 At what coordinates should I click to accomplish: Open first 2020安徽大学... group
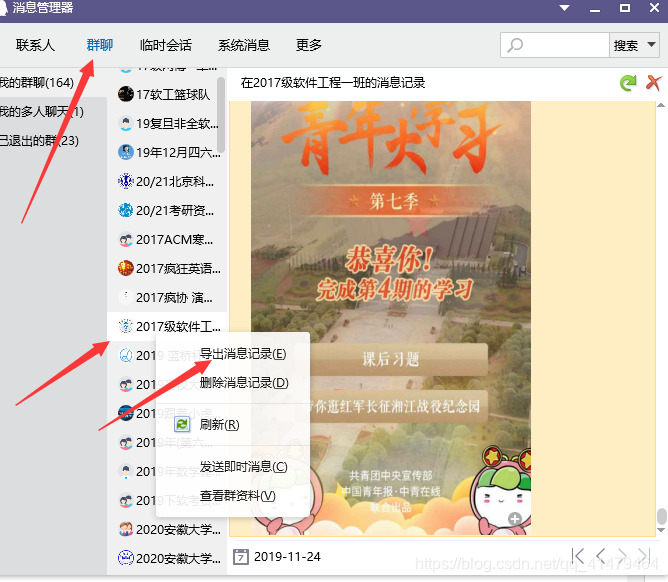click(x=167, y=530)
